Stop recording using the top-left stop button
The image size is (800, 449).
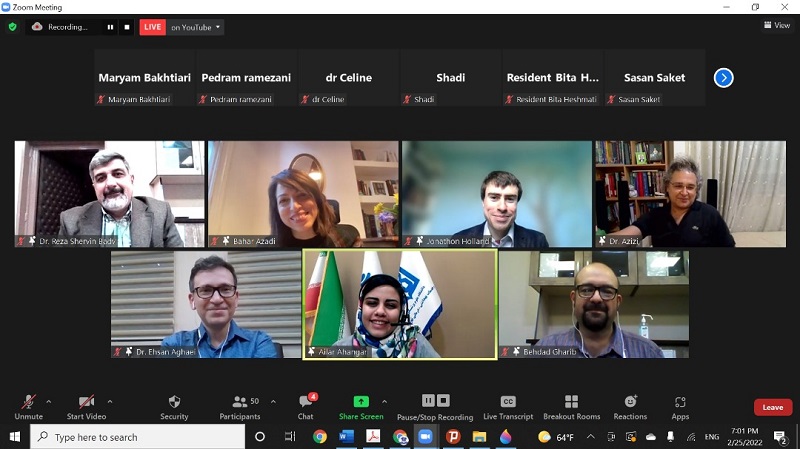(127, 27)
